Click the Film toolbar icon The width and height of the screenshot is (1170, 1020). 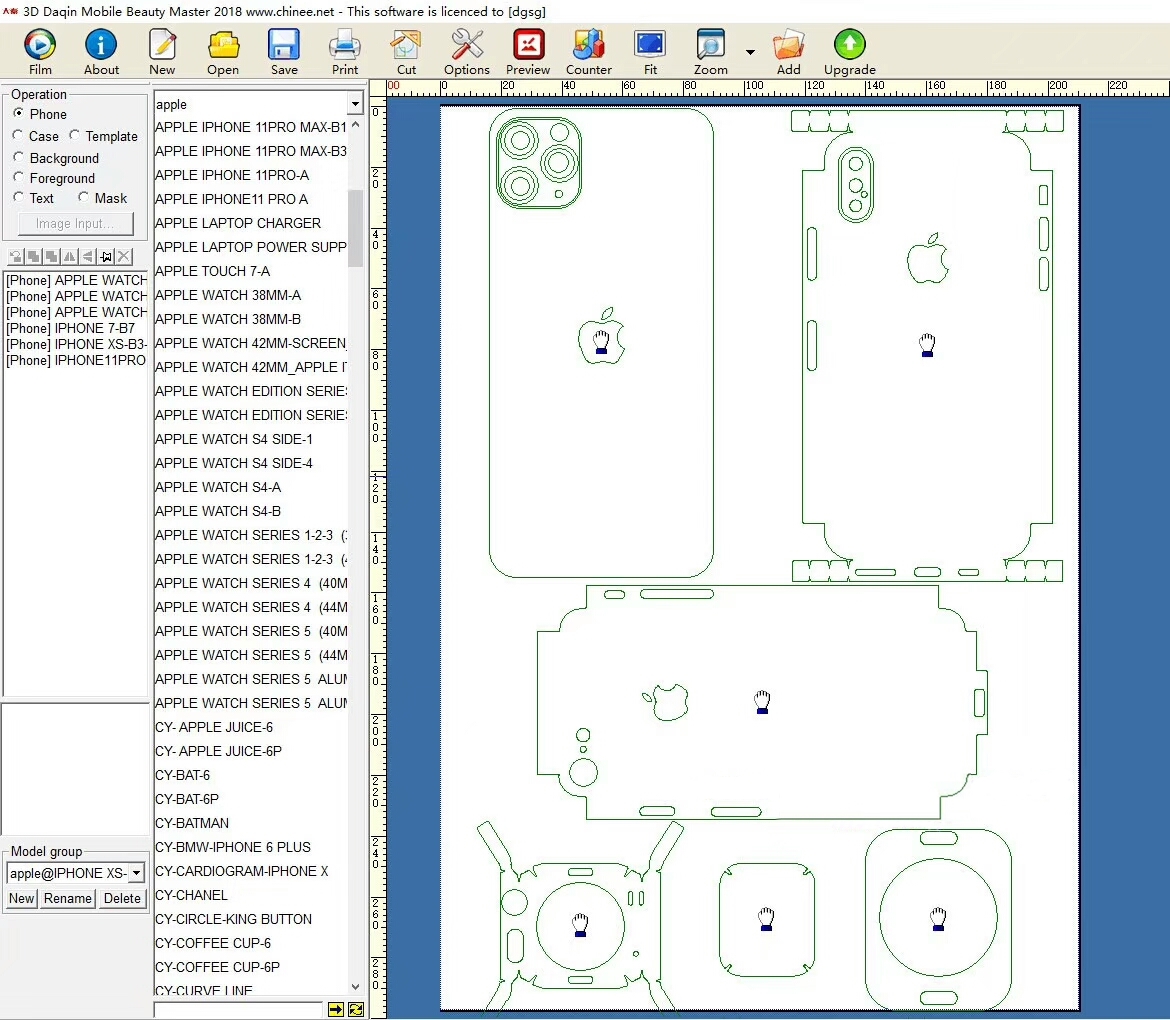click(40, 51)
